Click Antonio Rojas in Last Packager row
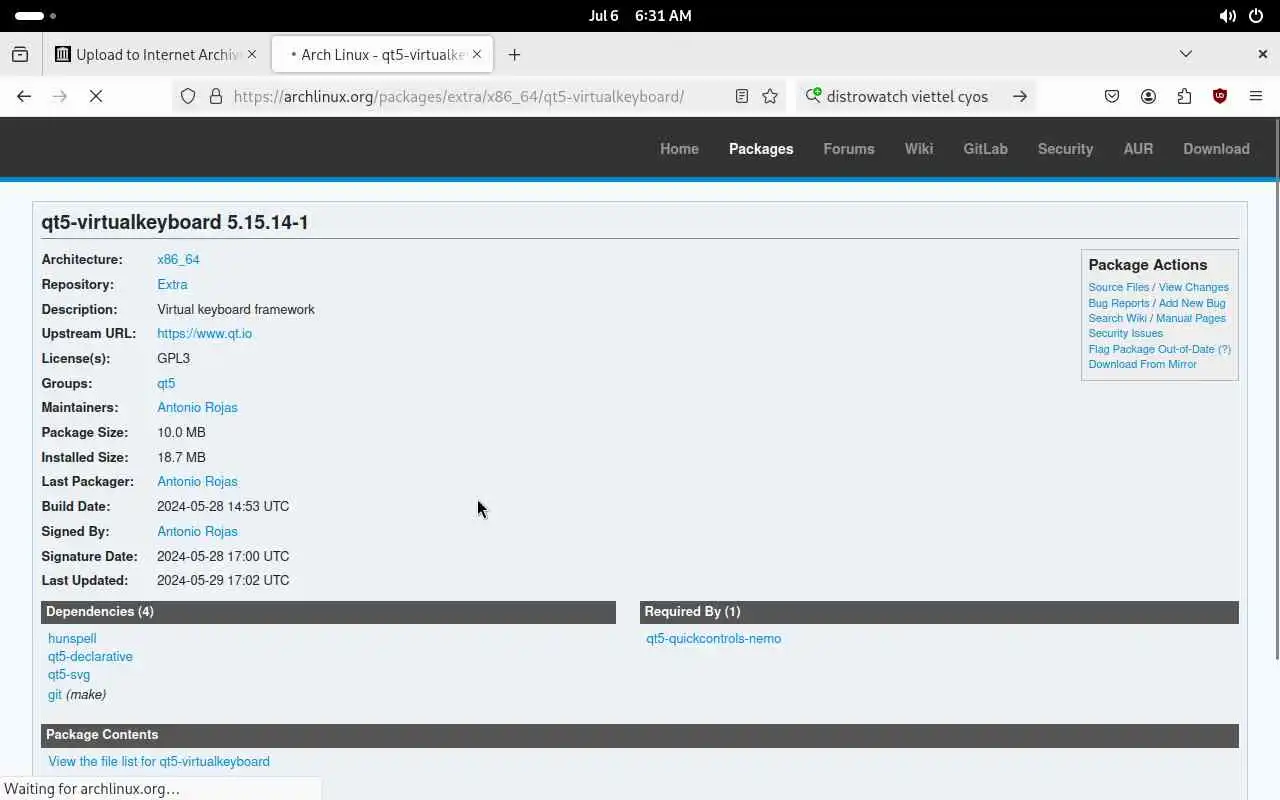 click(x=197, y=481)
